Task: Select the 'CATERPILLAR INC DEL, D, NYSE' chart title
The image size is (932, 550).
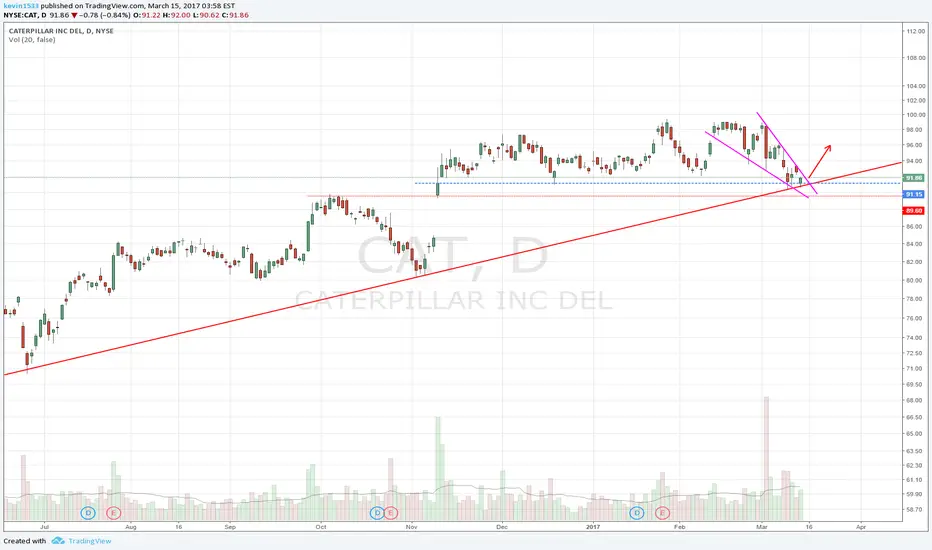Action: pos(61,31)
